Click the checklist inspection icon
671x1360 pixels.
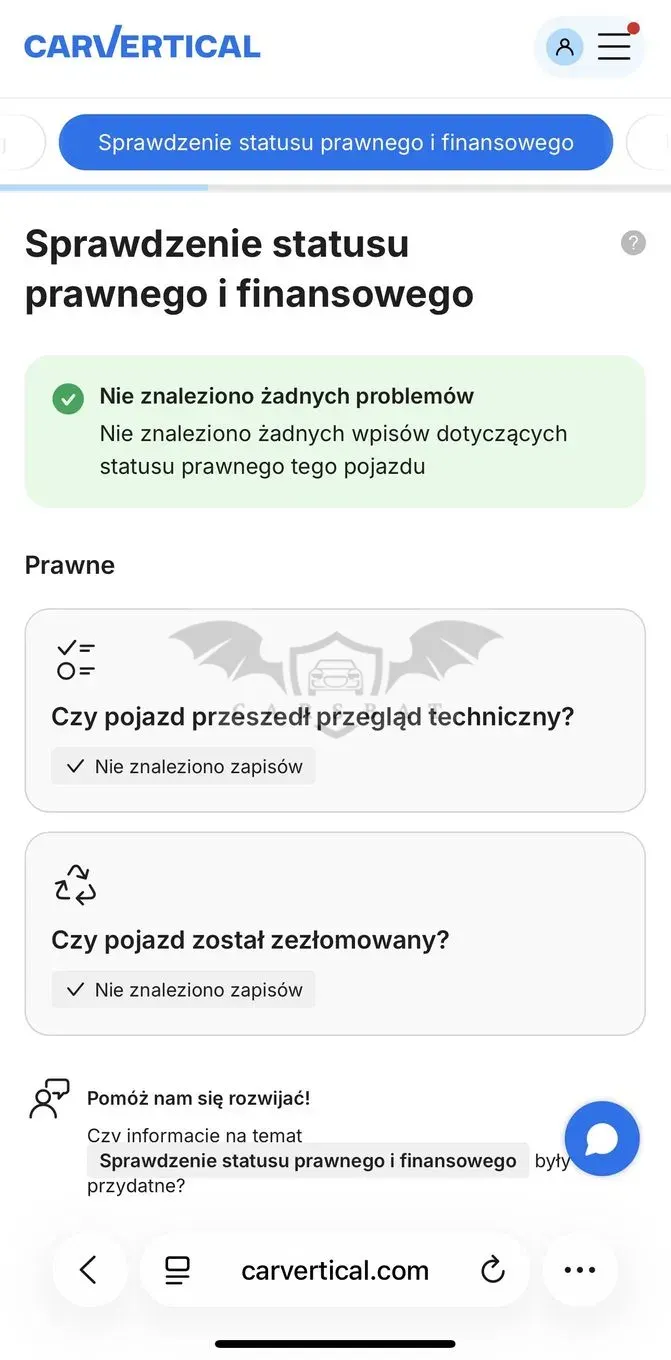coord(76,661)
